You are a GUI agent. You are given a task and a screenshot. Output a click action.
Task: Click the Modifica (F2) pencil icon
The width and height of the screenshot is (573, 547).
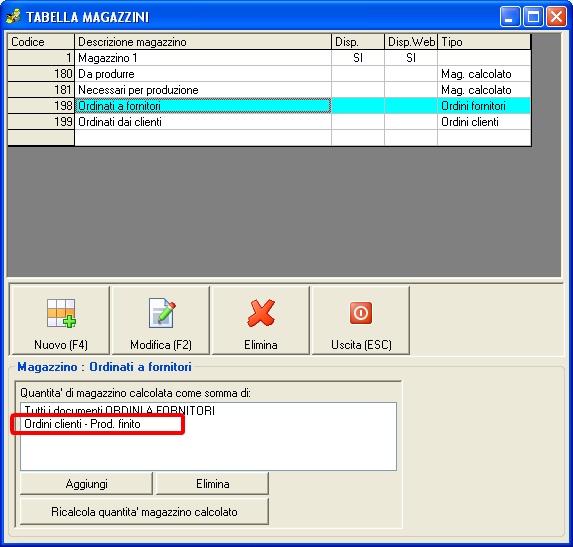click(162, 313)
